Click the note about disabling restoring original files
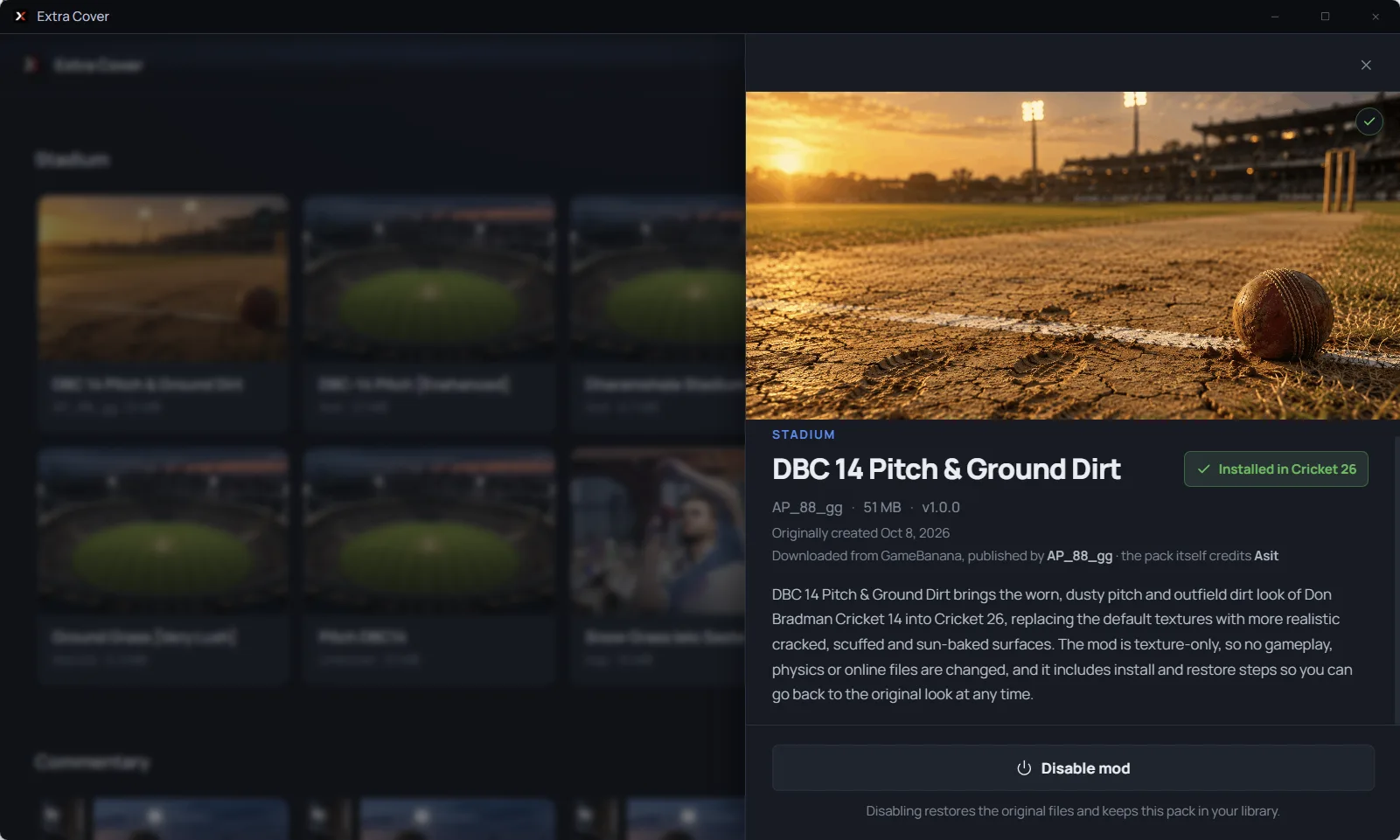 coord(1073,811)
